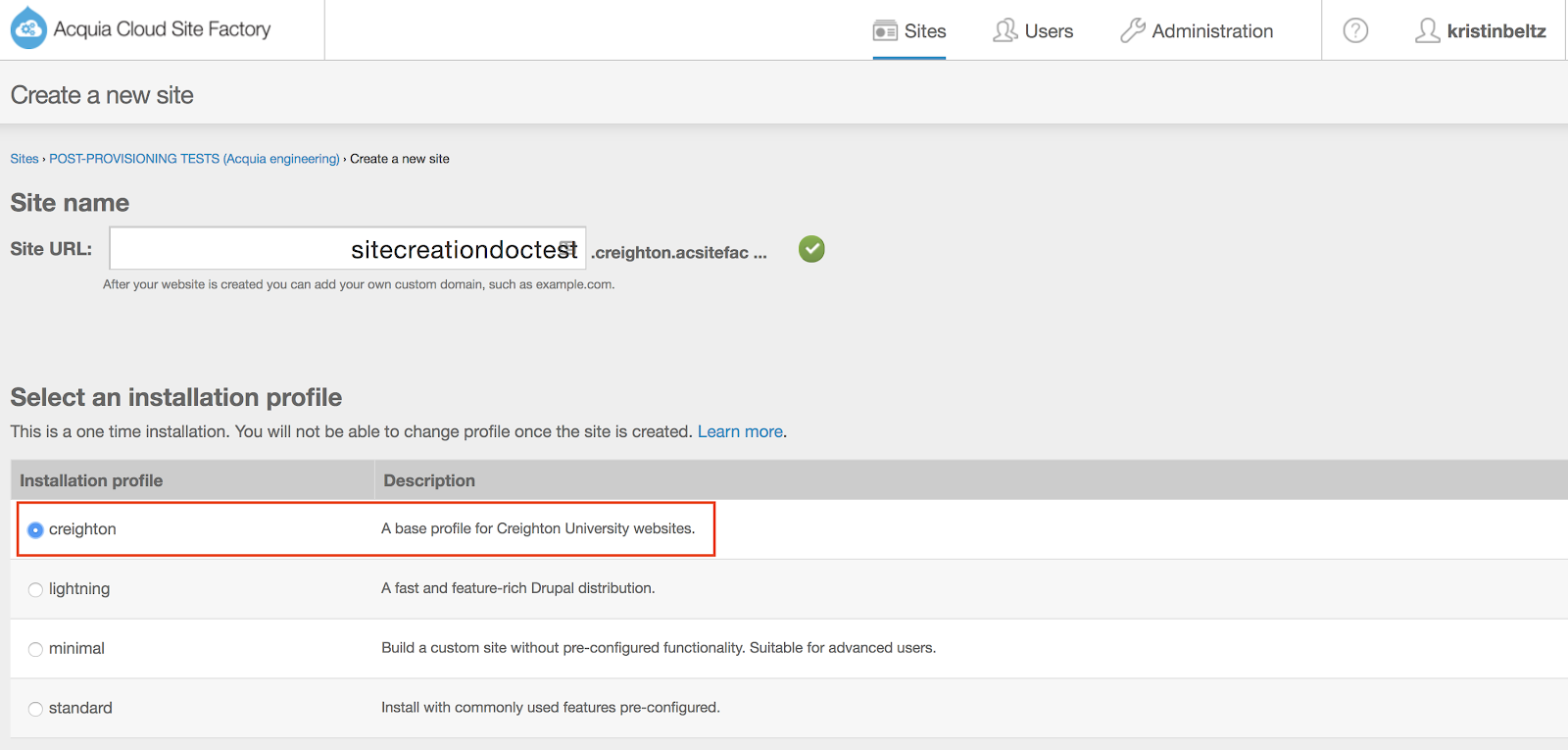Click the 'minimal' profile label
This screenshot has height=750, width=1568.
point(76,649)
